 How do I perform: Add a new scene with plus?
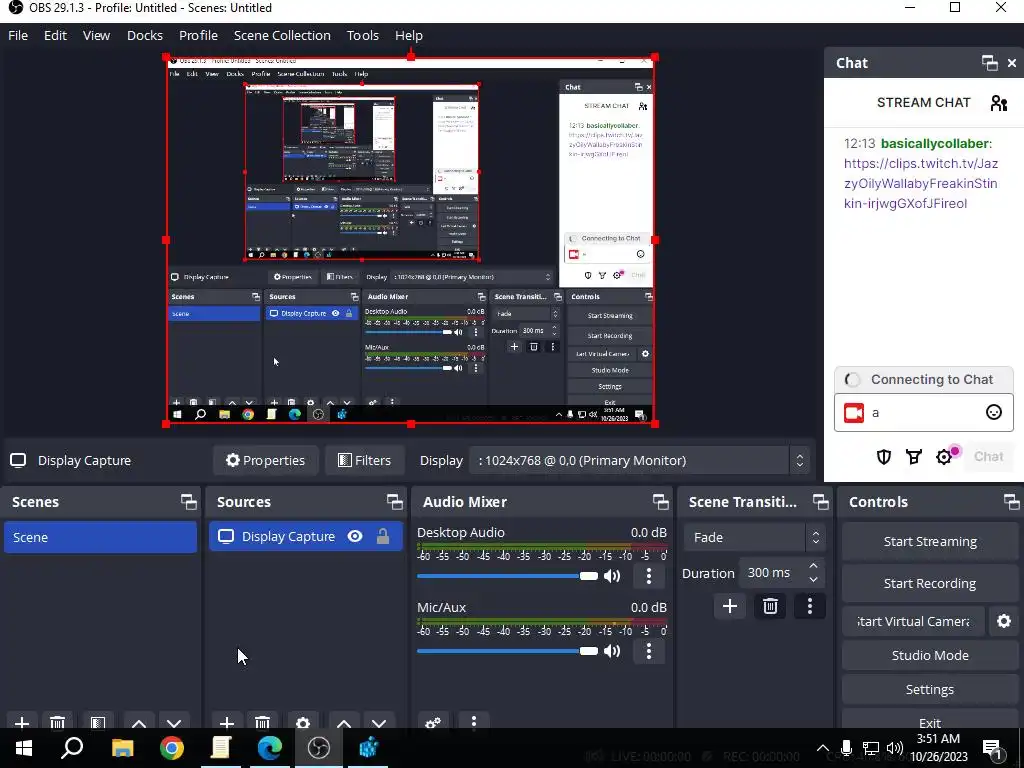pos(22,723)
